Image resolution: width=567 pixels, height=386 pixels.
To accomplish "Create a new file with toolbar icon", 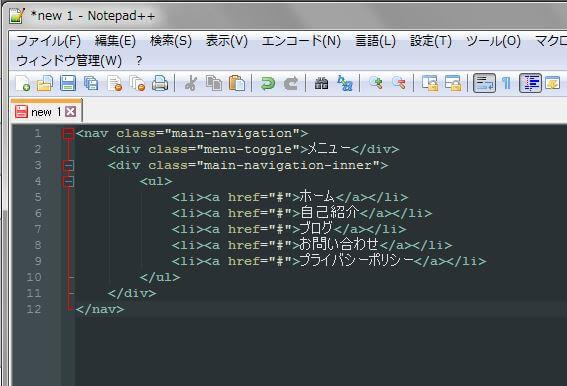I will coord(22,83).
